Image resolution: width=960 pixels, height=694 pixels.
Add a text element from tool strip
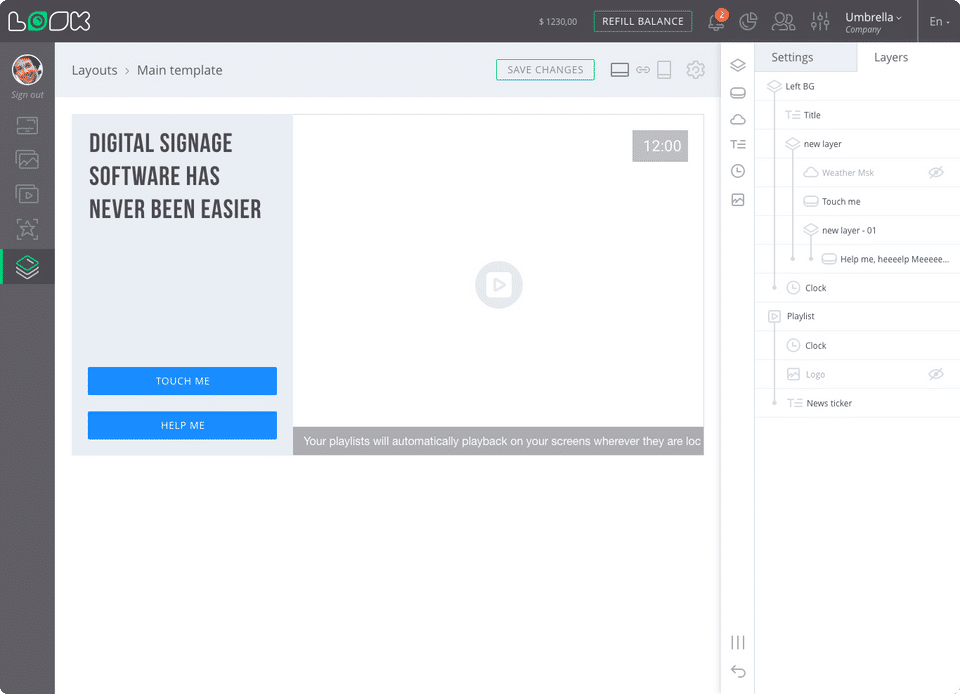tap(738, 144)
